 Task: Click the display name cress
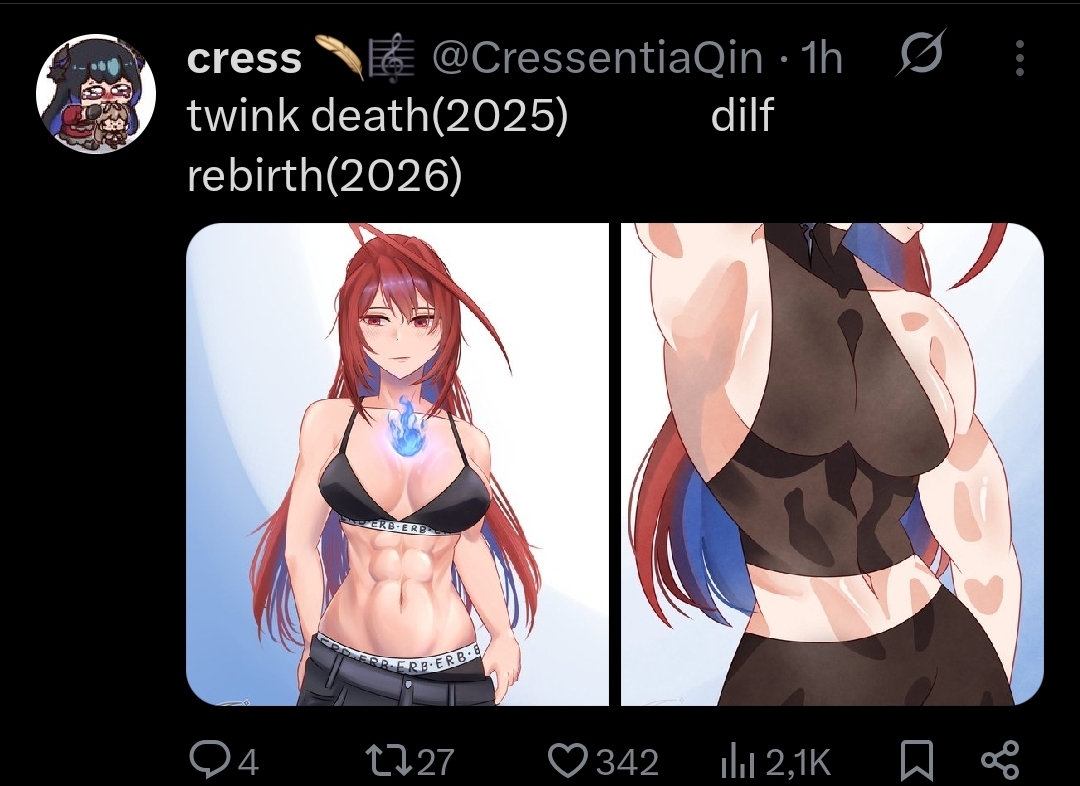(244, 58)
